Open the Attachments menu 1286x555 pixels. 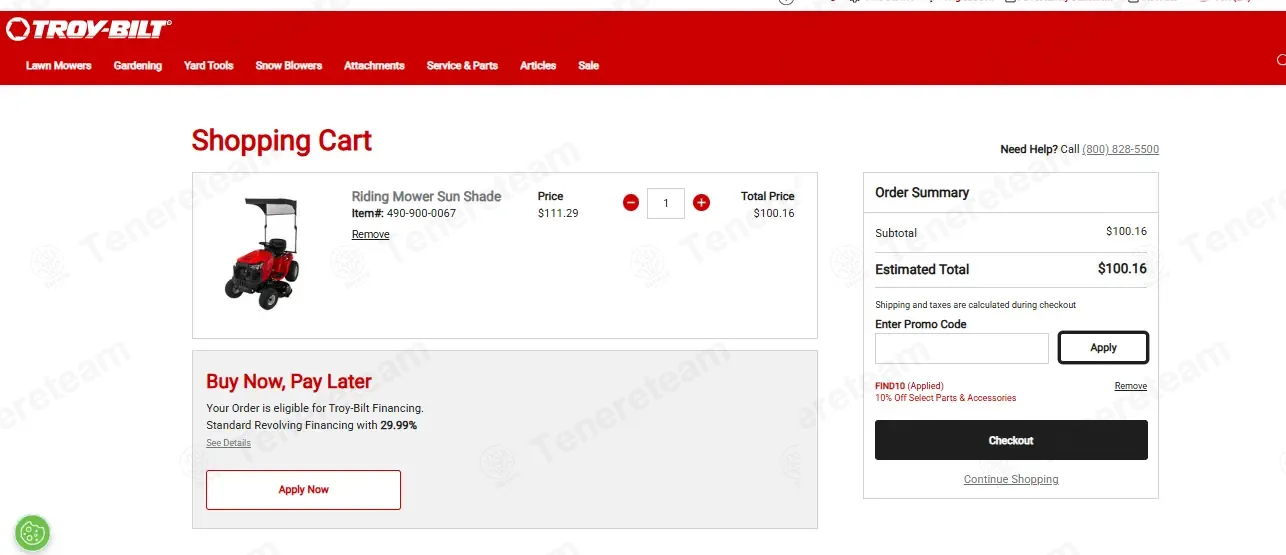tap(374, 66)
